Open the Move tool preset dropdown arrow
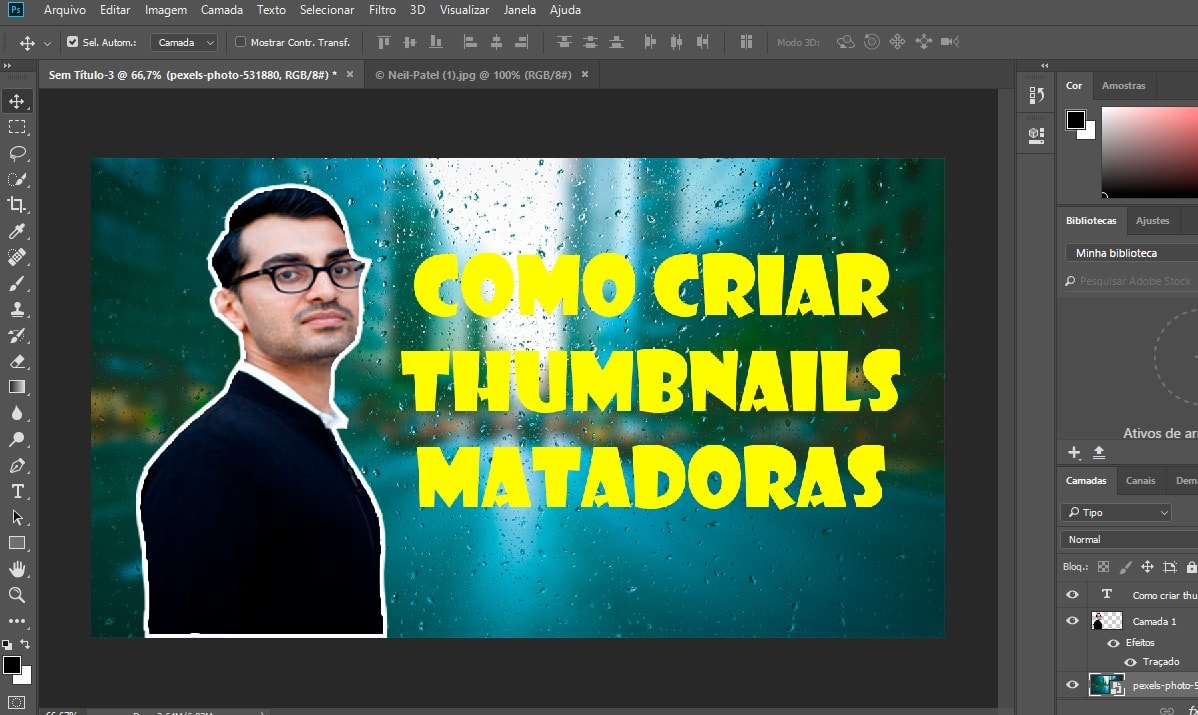Screen dimensions: 1198x715 tap(47, 44)
